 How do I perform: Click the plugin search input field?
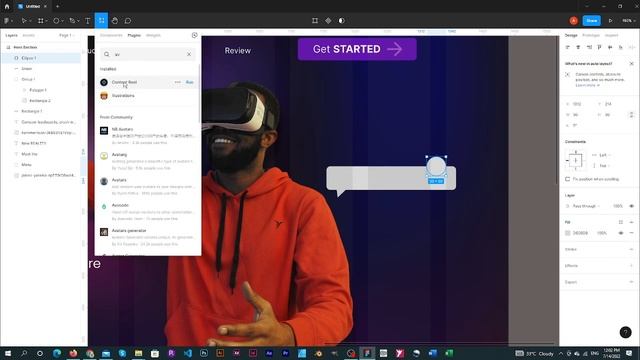148,54
